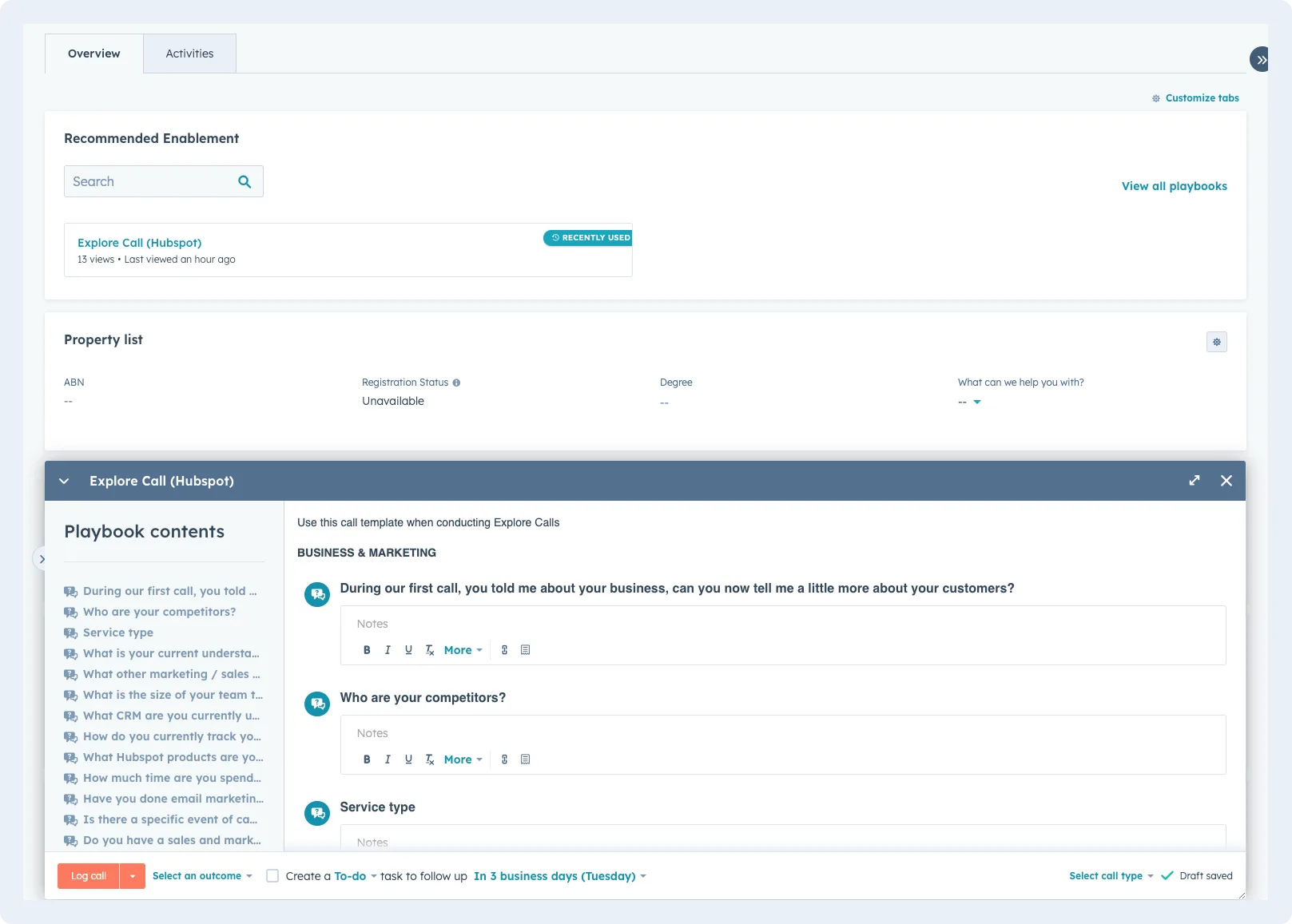Insert snippet in competitors notes
1292x924 pixels.
[x=525, y=759]
